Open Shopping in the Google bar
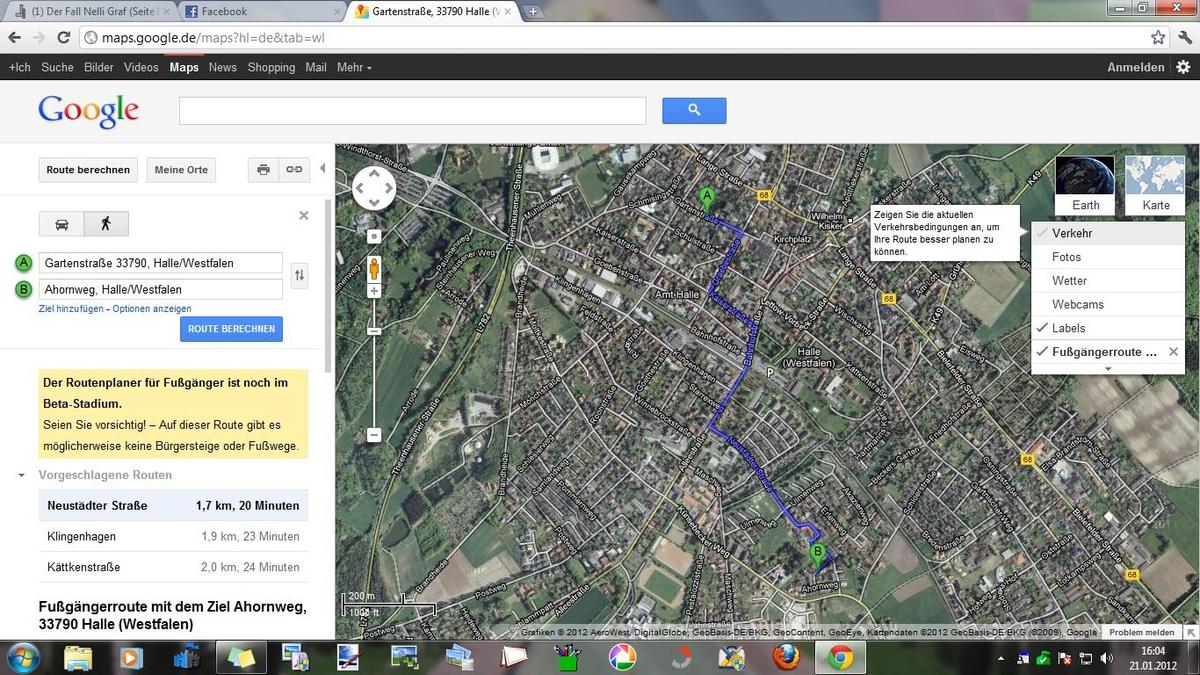Viewport: 1200px width, 675px height. pyautogui.click(x=271, y=67)
